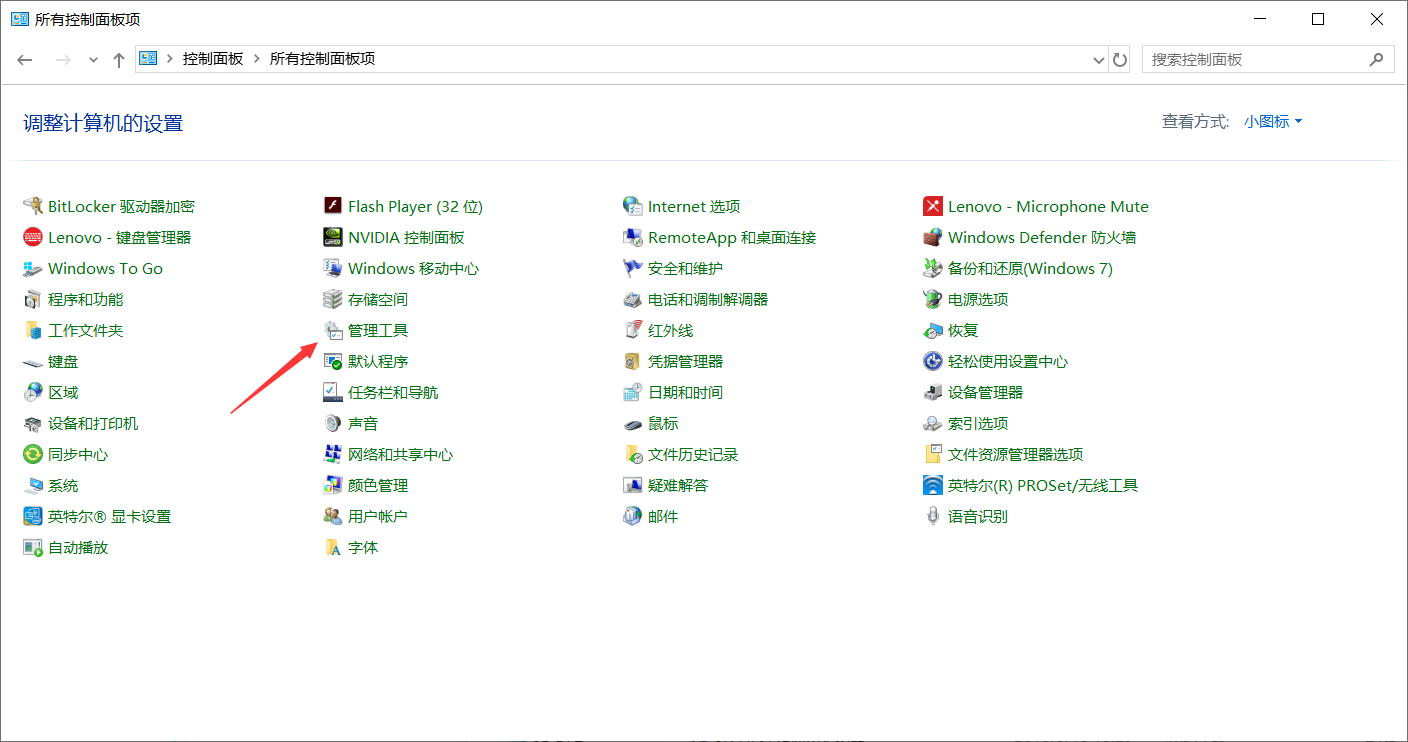
Task: Click the search magnifier icon
Action: pos(1376,59)
